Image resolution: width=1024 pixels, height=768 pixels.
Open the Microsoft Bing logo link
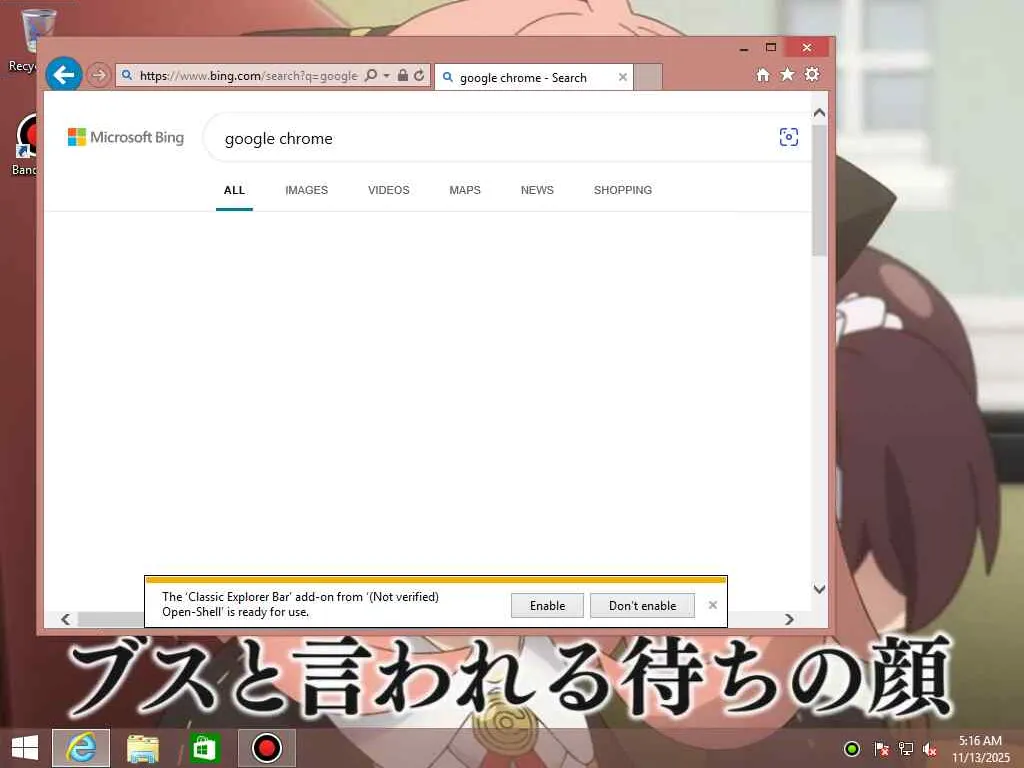click(126, 137)
